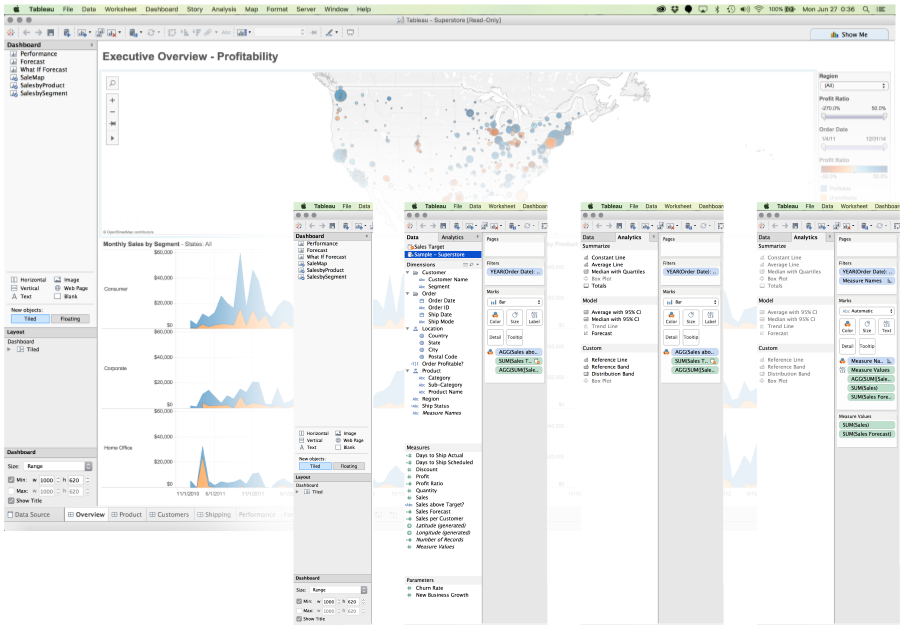
Task: Toggle the Min size checkbox in main window
Action: 11,480
